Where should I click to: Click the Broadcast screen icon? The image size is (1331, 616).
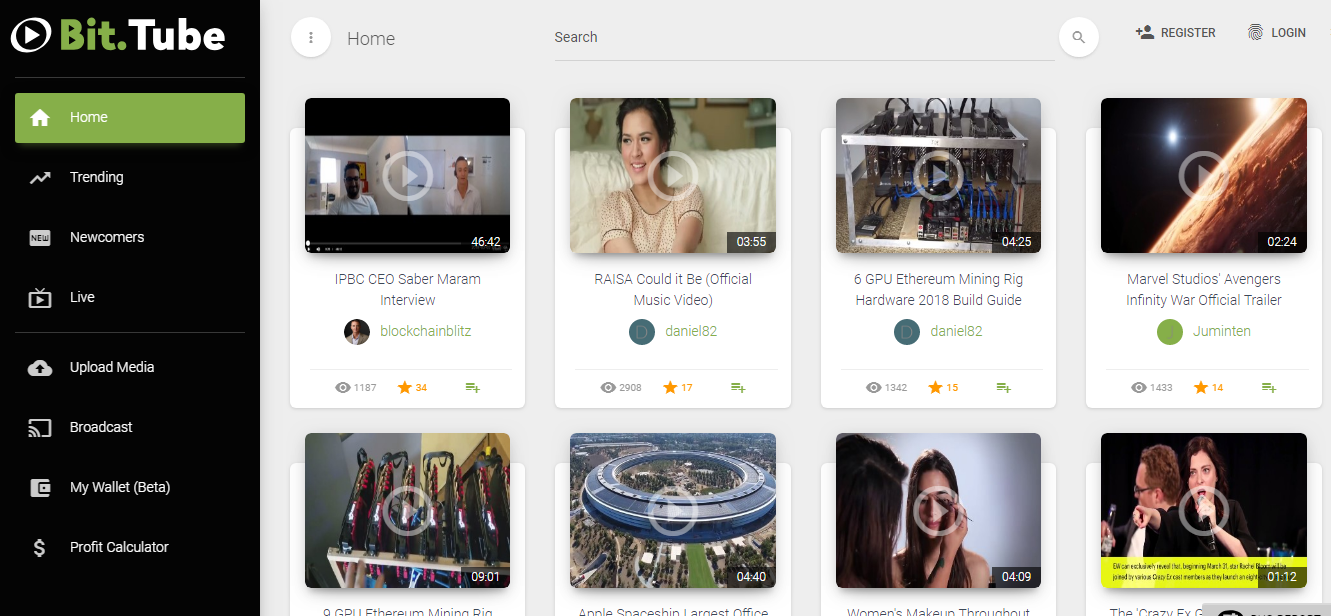coord(40,427)
